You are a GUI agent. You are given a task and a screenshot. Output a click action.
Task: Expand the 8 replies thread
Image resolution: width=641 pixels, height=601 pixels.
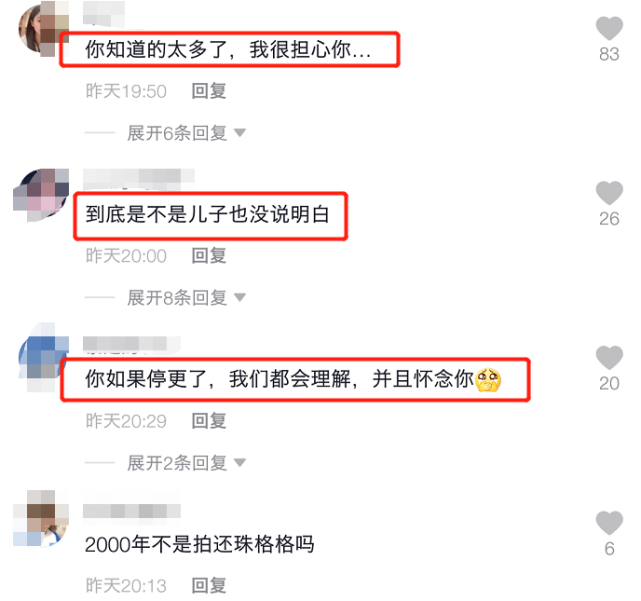(x=186, y=298)
